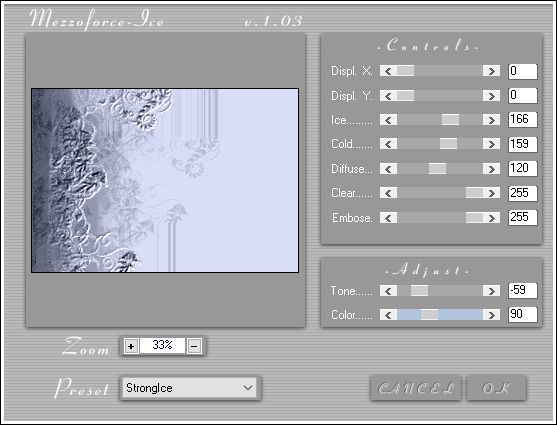Decrease Cold value with left arrow
557x425 pixels.
point(388,144)
